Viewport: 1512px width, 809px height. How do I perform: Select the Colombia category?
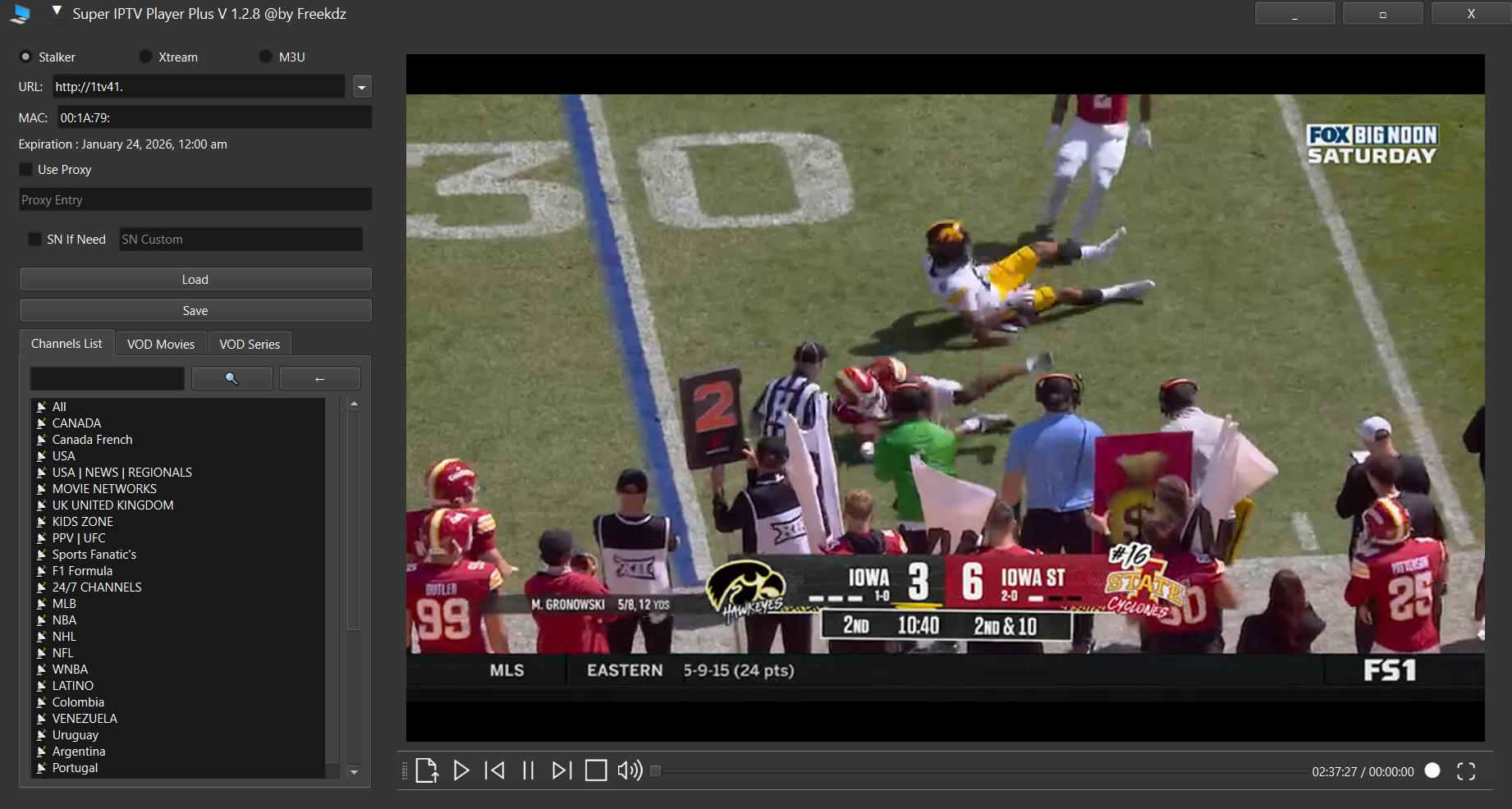pos(178,702)
